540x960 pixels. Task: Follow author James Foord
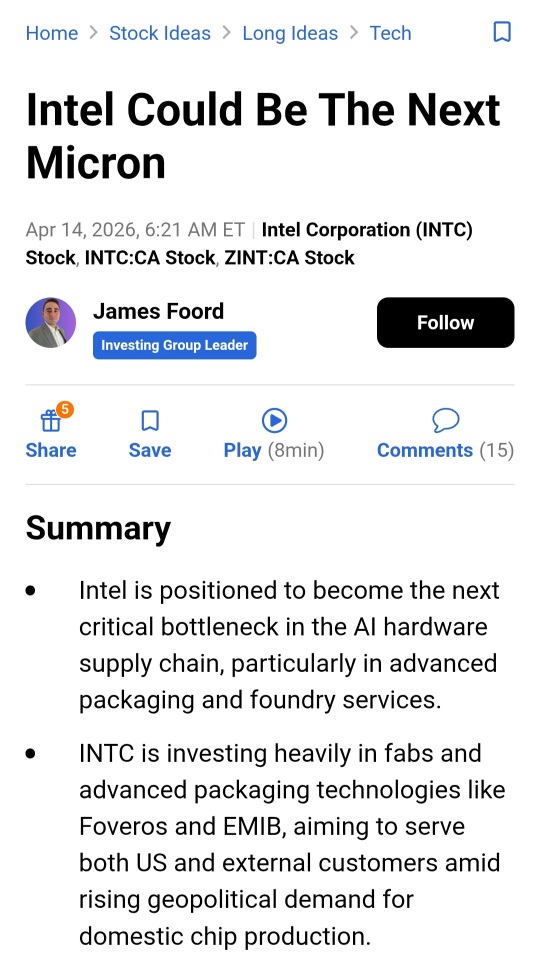click(446, 323)
